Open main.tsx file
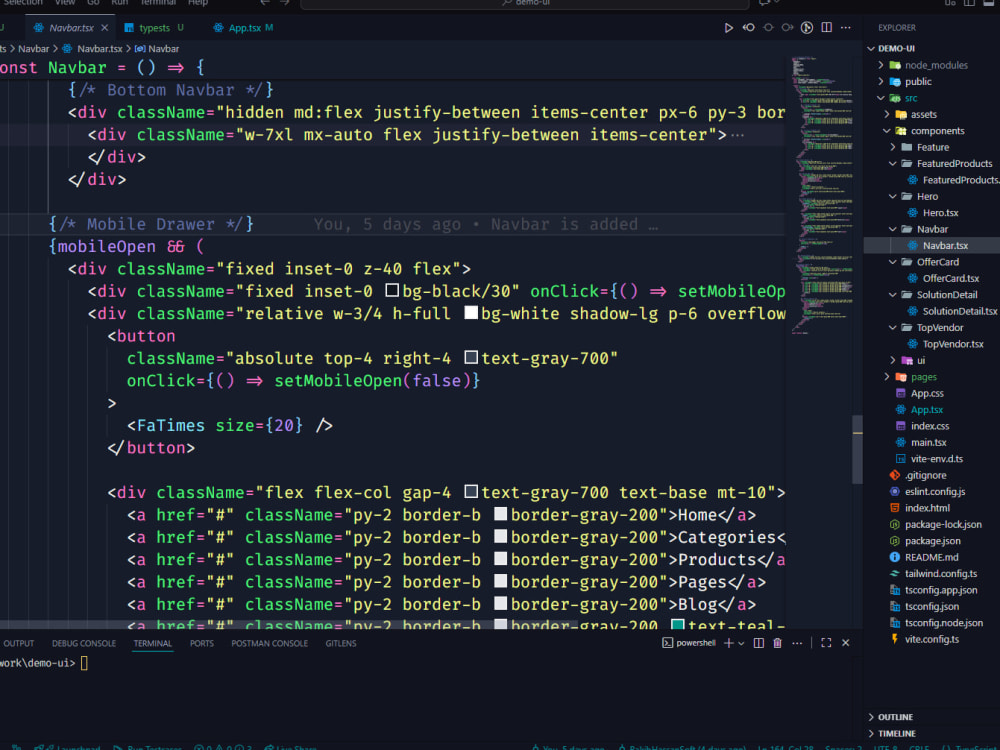The image size is (1000, 750). (x=929, y=443)
